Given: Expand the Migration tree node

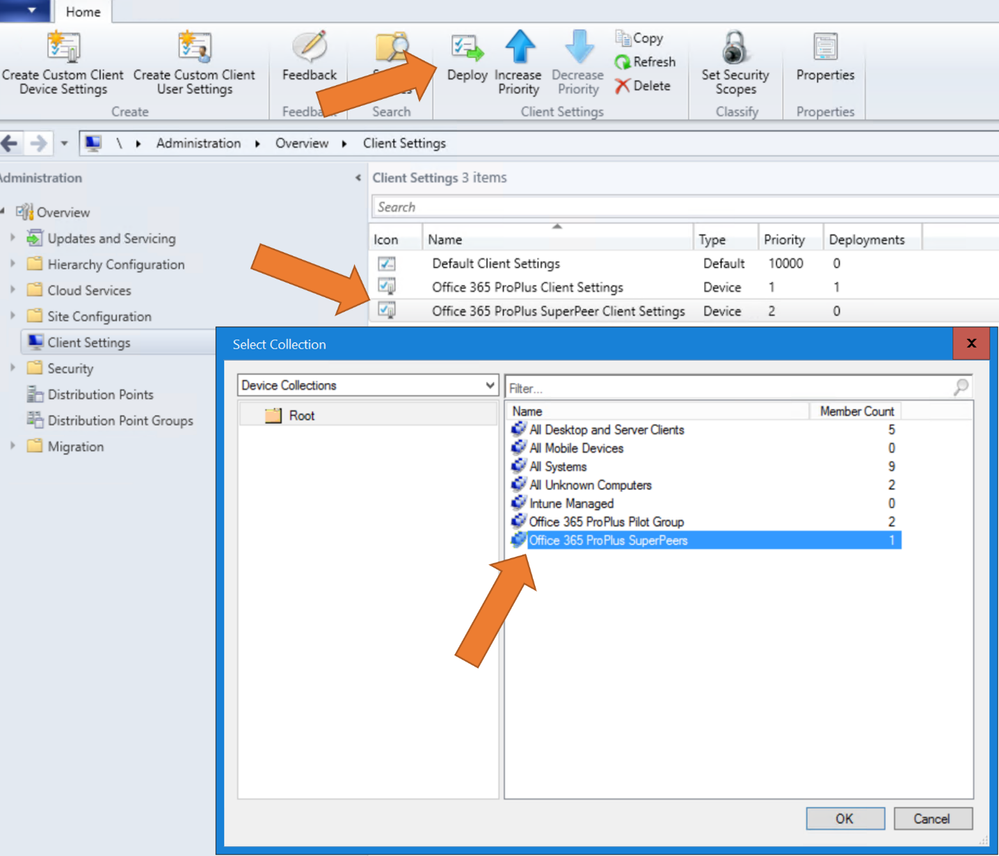Looking at the screenshot, I should [12, 446].
